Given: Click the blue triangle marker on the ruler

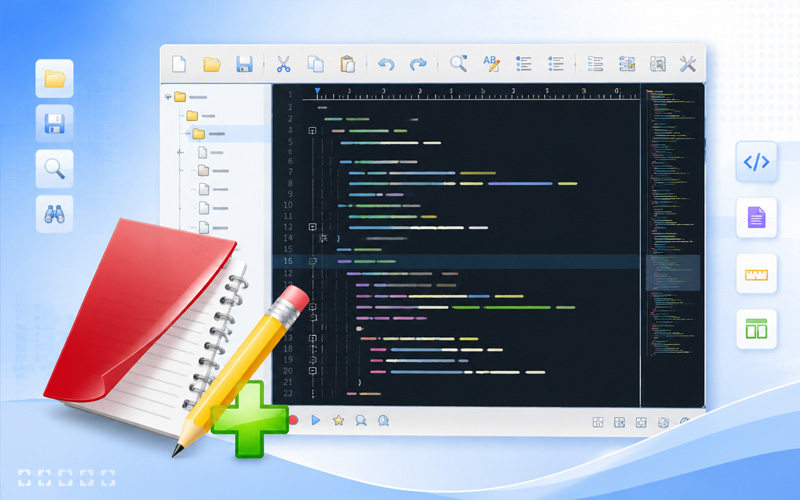Looking at the screenshot, I should (317, 92).
